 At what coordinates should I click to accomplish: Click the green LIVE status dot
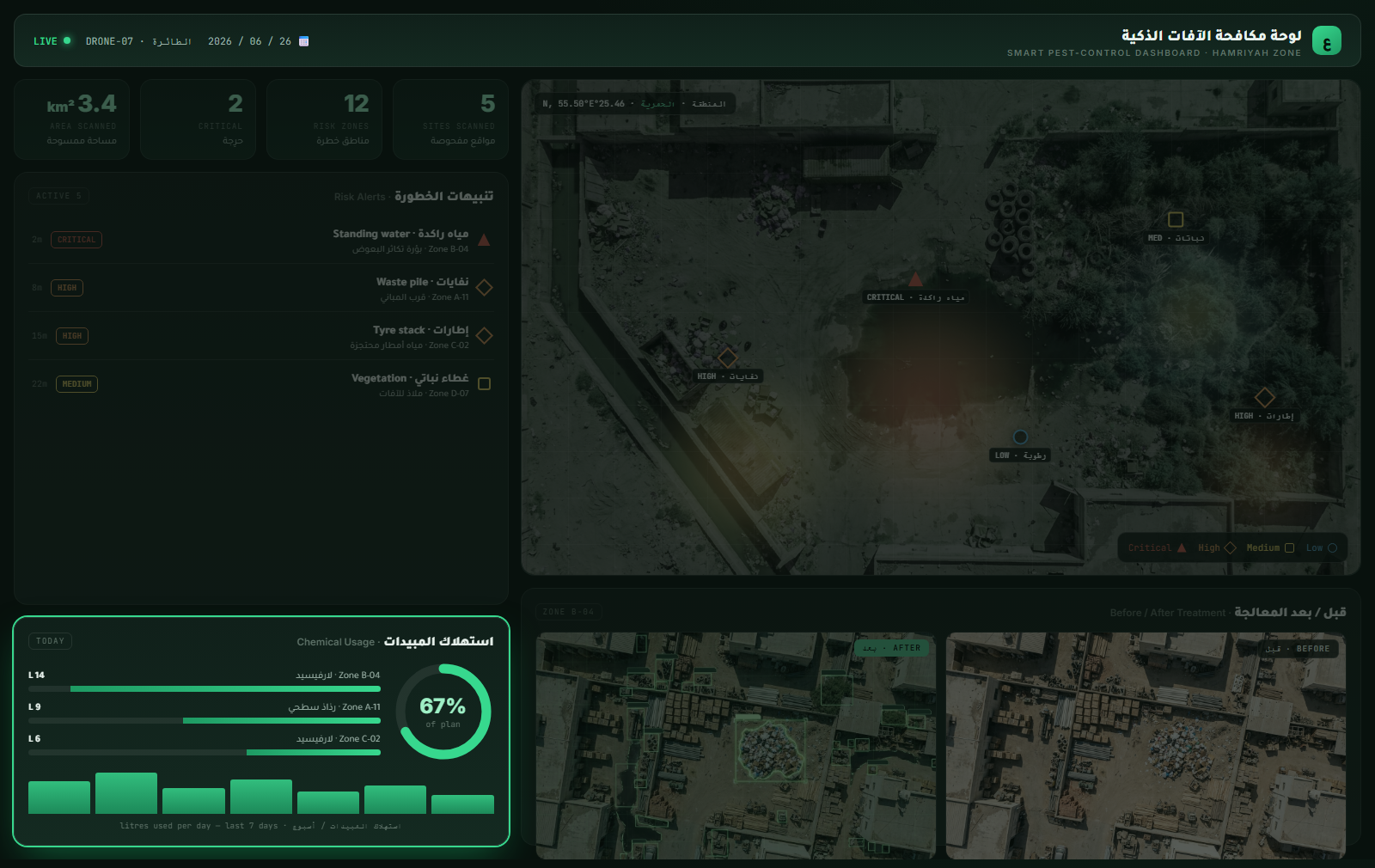[67, 40]
